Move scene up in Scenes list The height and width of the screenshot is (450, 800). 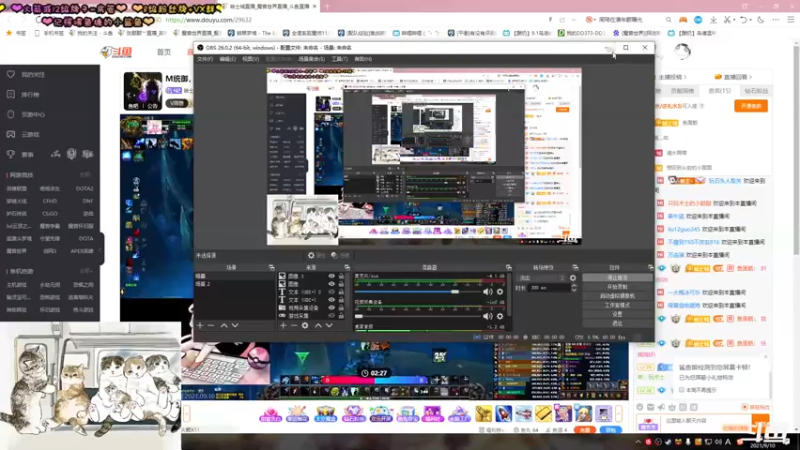[224, 326]
